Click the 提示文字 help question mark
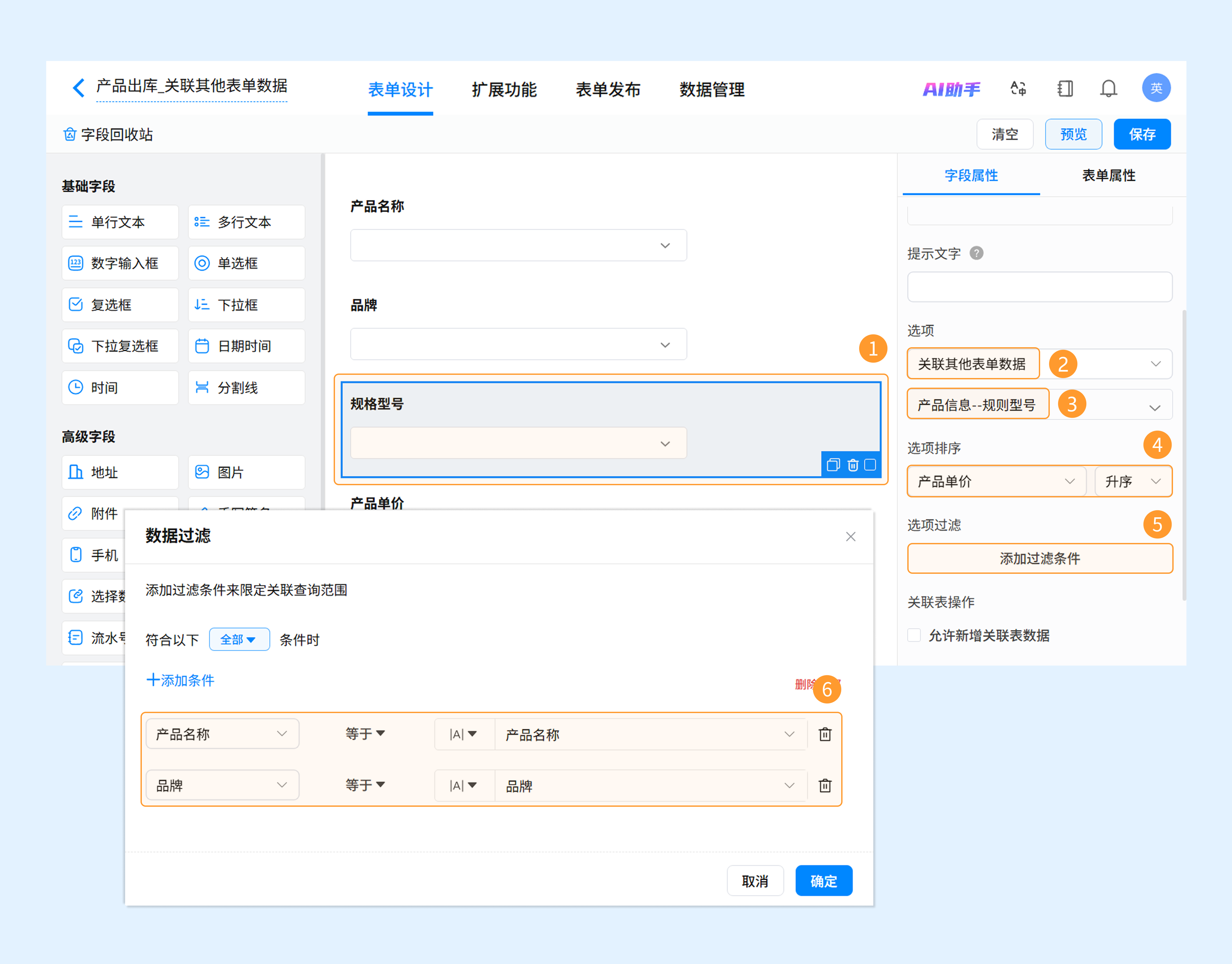 pyautogui.click(x=976, y=254)
